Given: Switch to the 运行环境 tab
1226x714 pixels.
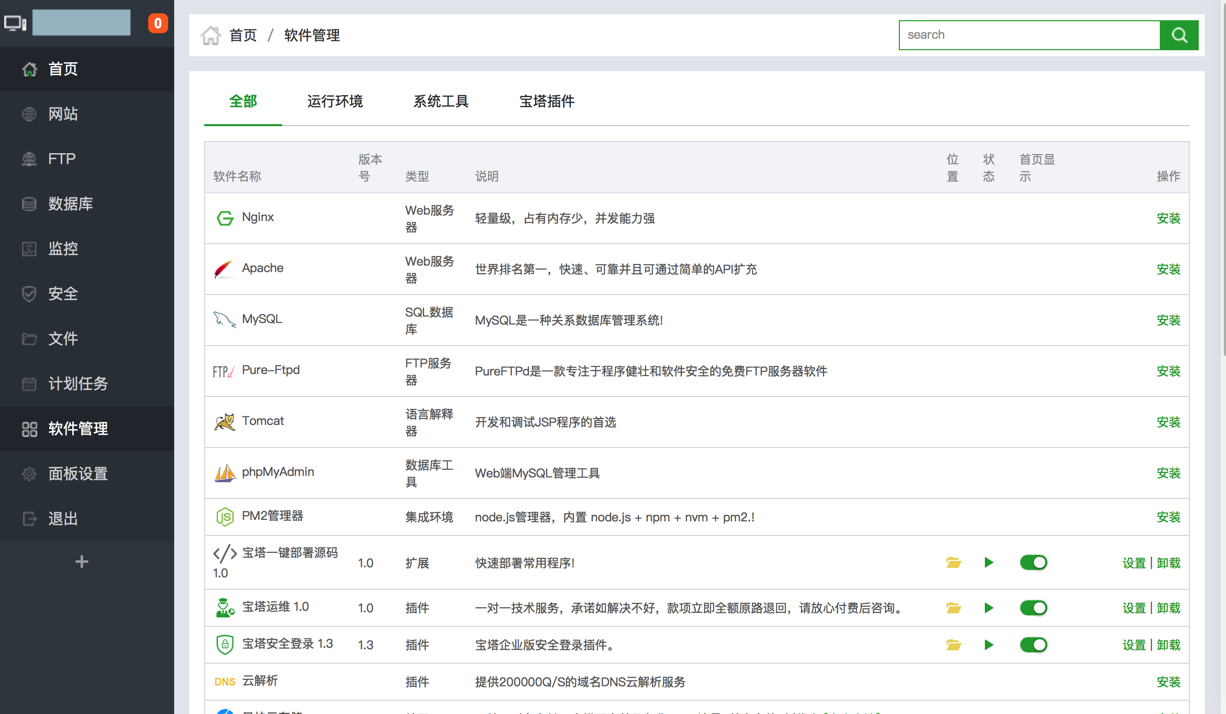Looking at the screenshot, I should (x=335, y=101).
